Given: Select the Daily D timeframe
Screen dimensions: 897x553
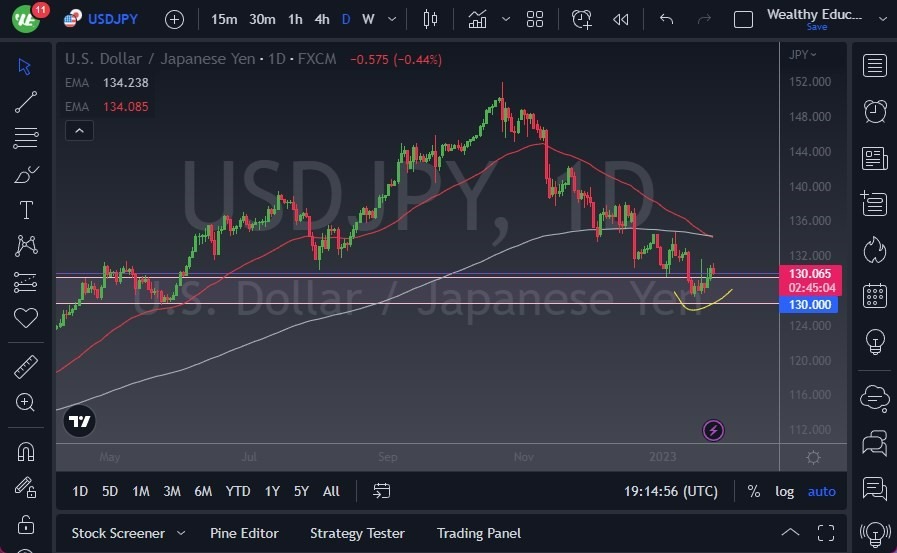Looking at the screenshot, I should click(x=346, y=19).
